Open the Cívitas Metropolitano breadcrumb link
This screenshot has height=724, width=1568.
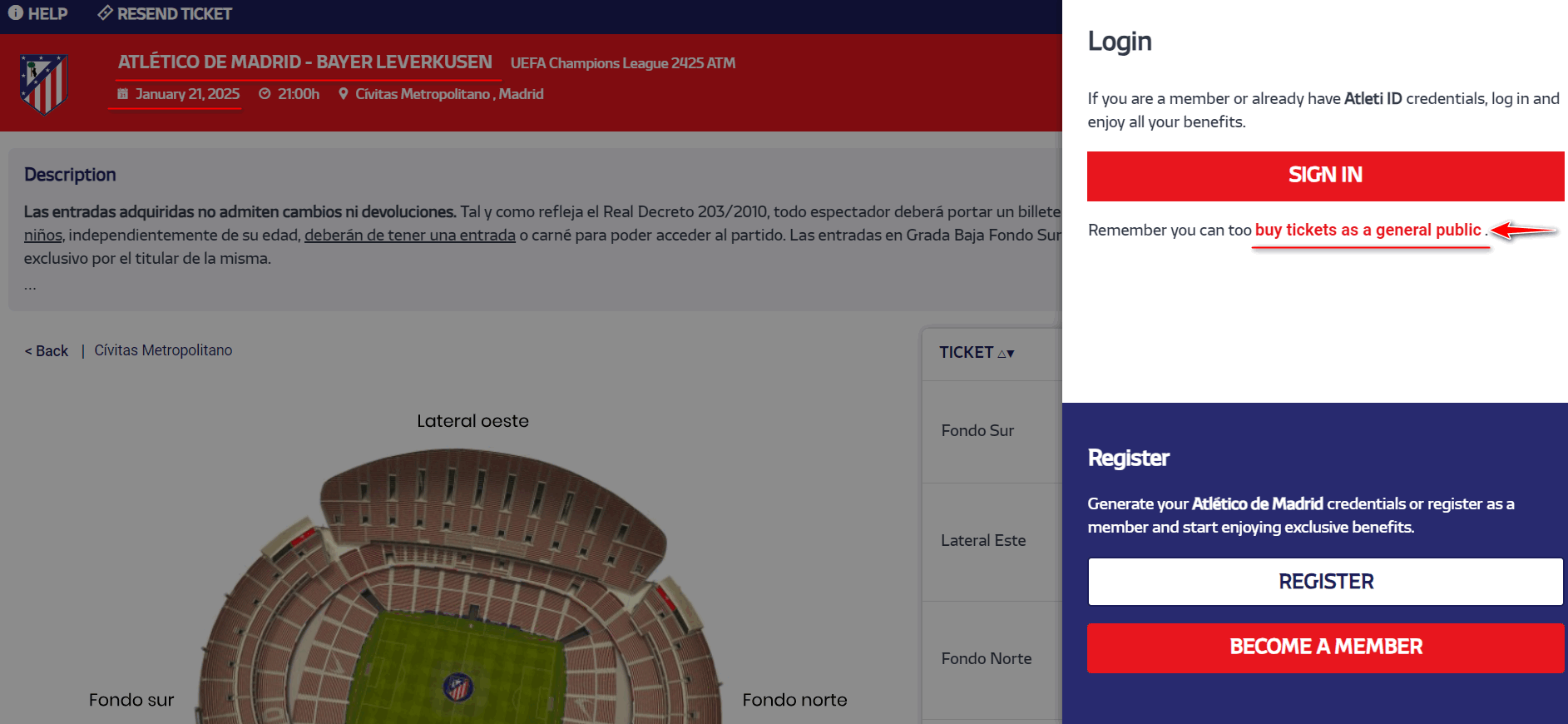163,350
